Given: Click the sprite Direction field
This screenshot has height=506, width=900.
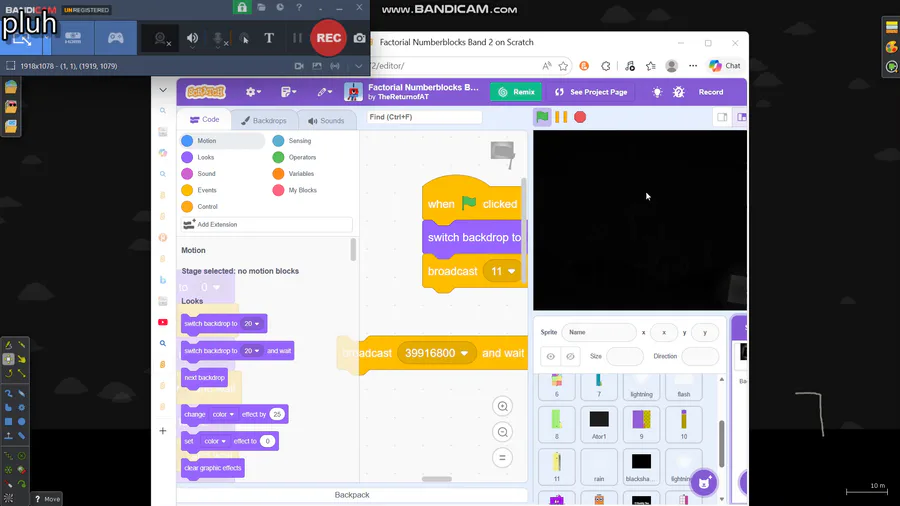Looking at the screenshot, I should tap(700, 356).
